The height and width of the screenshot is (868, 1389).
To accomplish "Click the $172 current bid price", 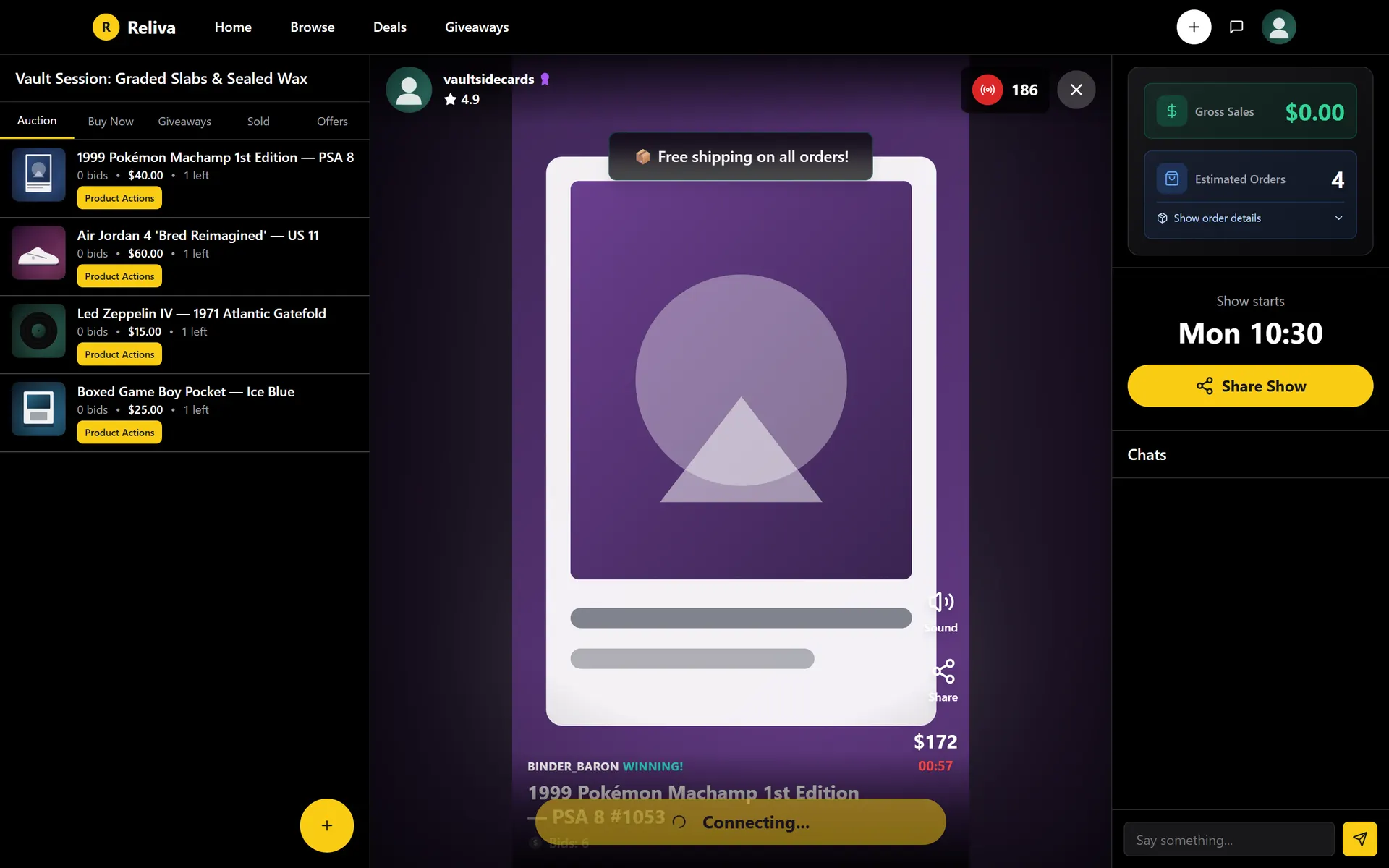I will 935,742.
